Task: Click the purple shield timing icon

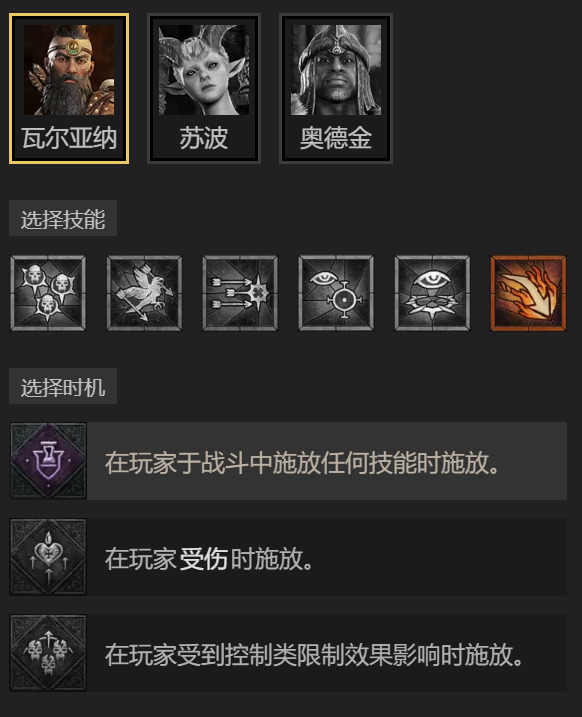Action: [x=48, y=460]
